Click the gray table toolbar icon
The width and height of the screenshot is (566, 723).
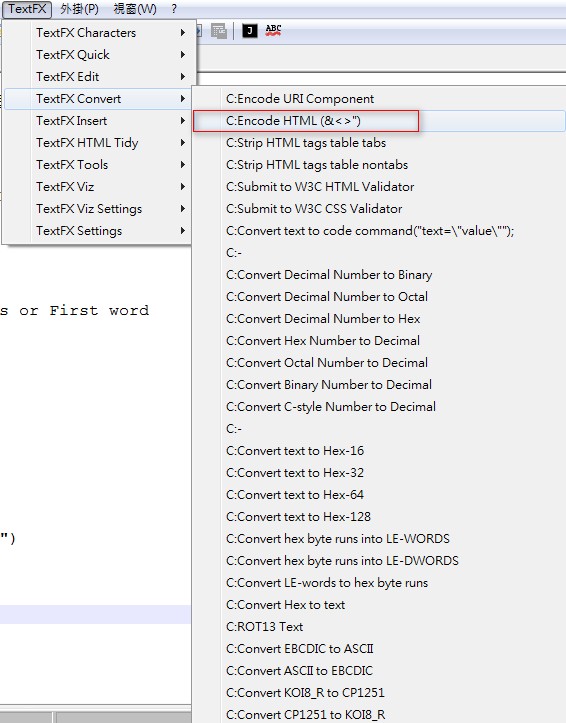click(x=219, y=31)
